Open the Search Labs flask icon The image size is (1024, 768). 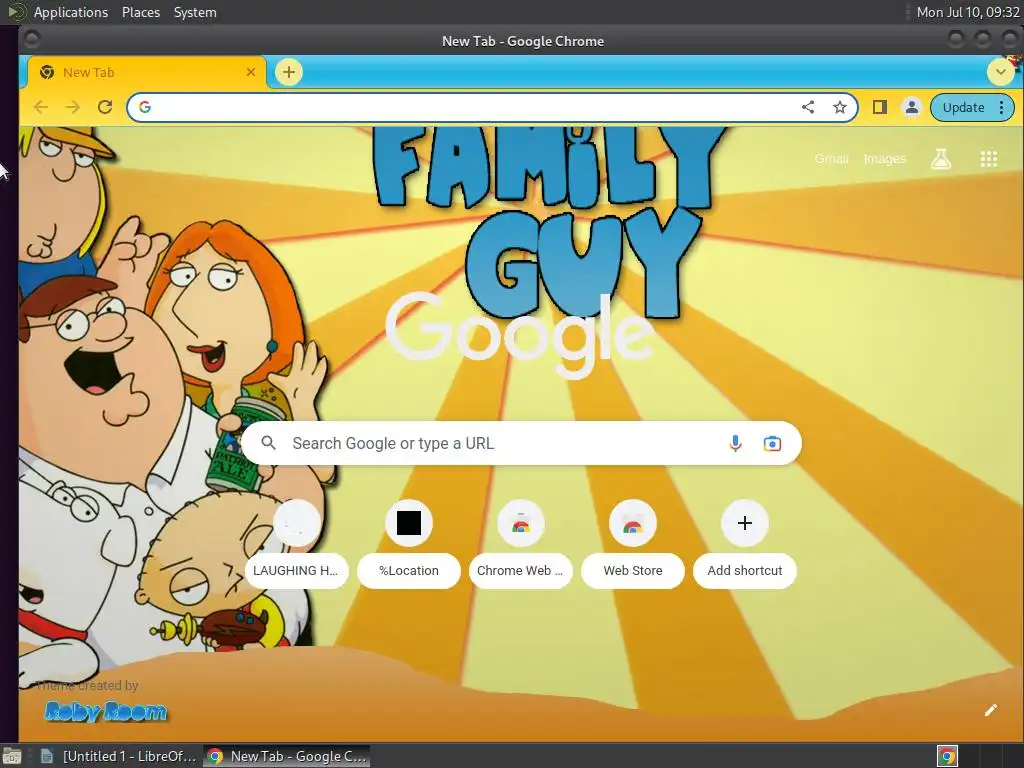click(940, 159)
